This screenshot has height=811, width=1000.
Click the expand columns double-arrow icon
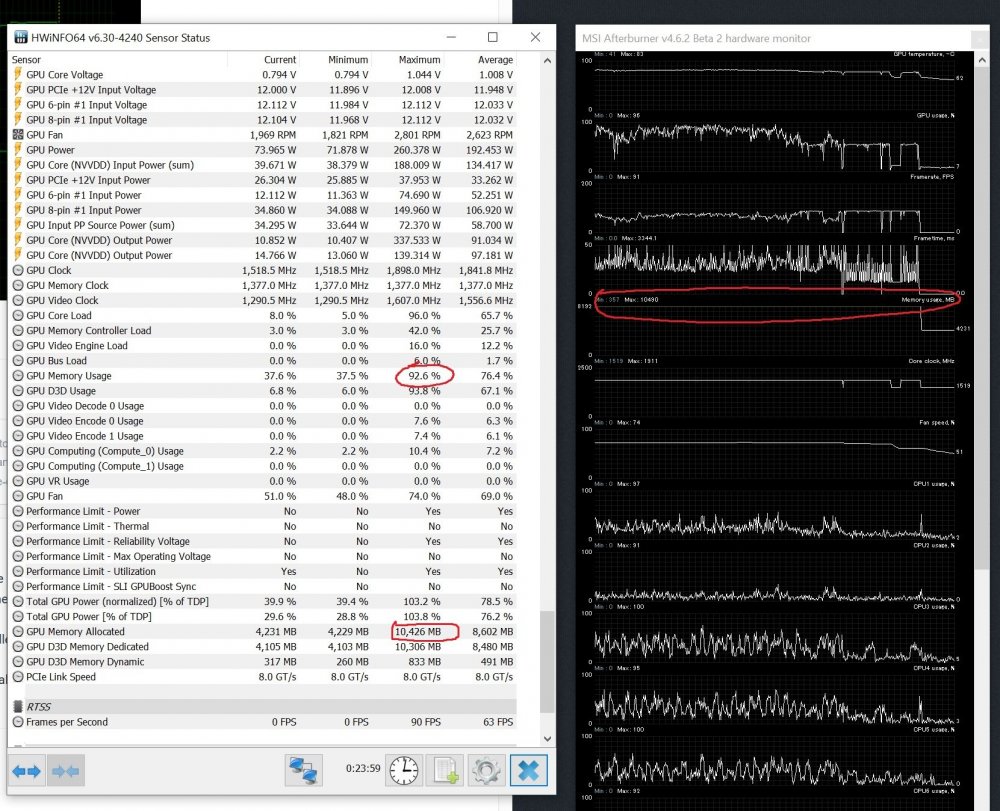28,770
